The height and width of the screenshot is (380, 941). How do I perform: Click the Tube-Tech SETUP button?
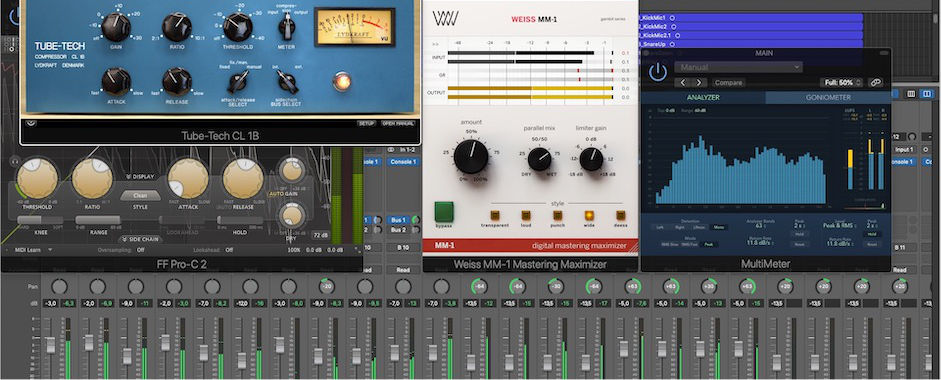click(366, 123)
